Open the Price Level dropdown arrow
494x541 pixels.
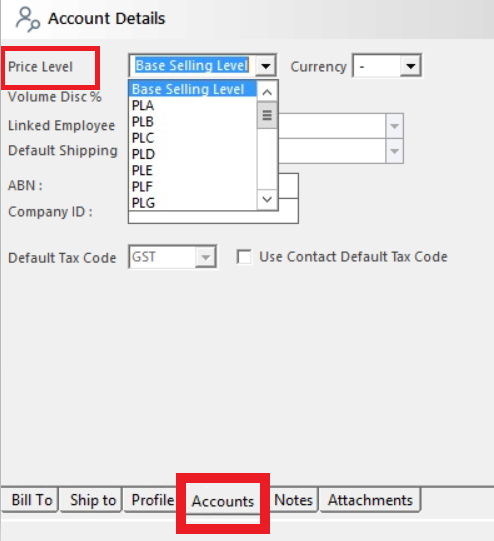266,65
